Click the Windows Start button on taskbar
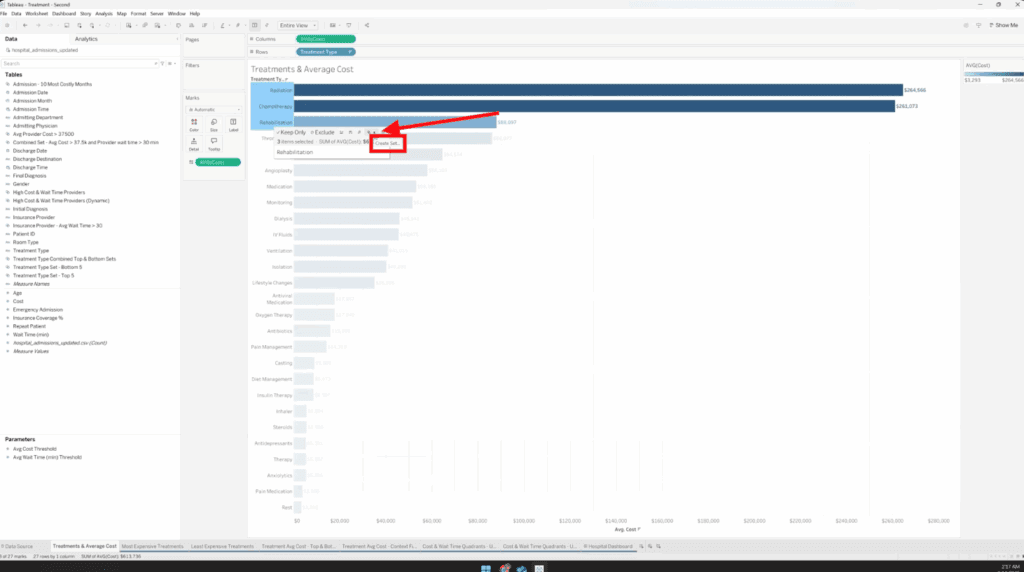Screen dimensions: 1024x572 486,568
